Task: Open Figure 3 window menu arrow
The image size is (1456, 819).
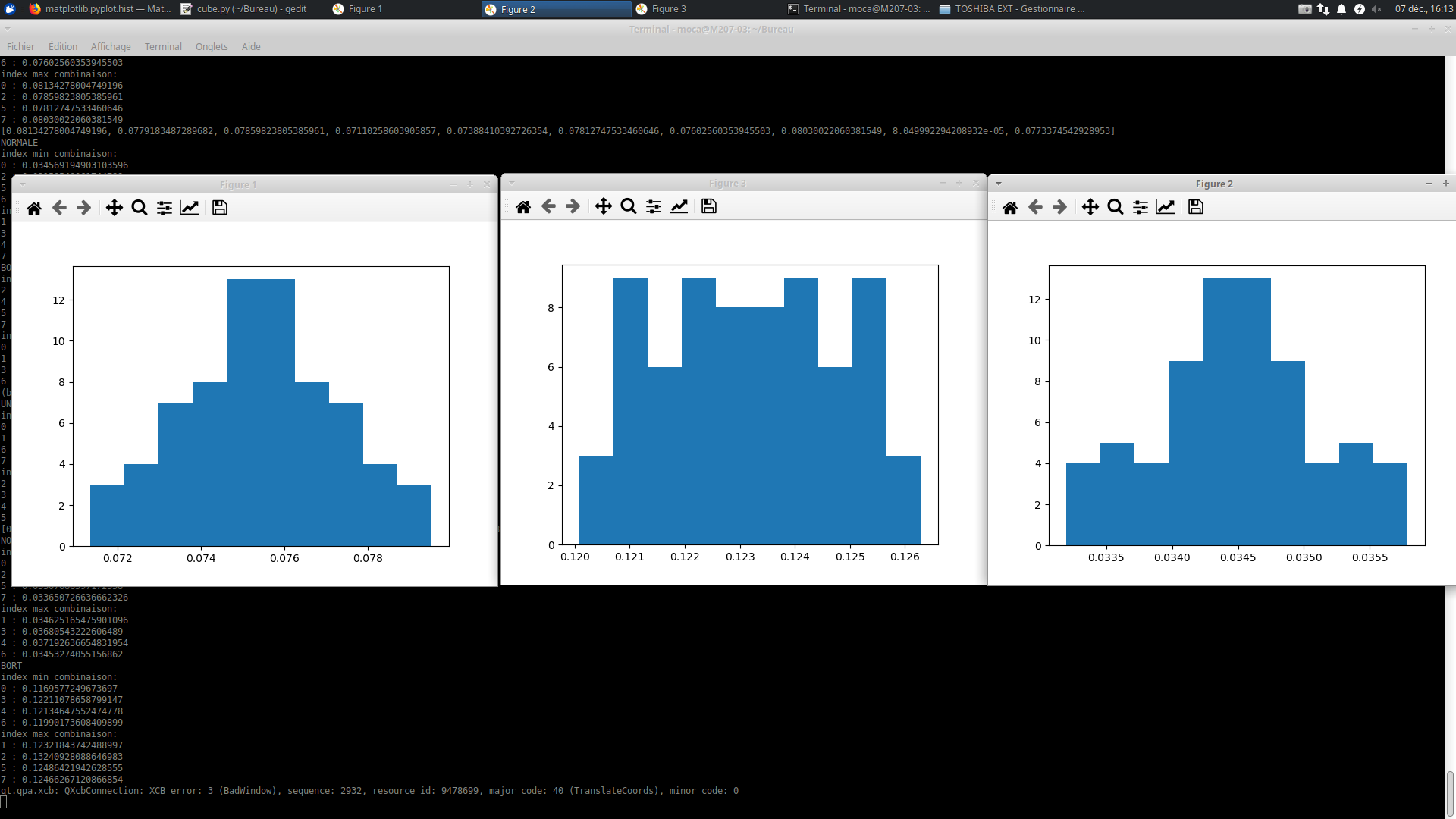Action: point(512,183)
